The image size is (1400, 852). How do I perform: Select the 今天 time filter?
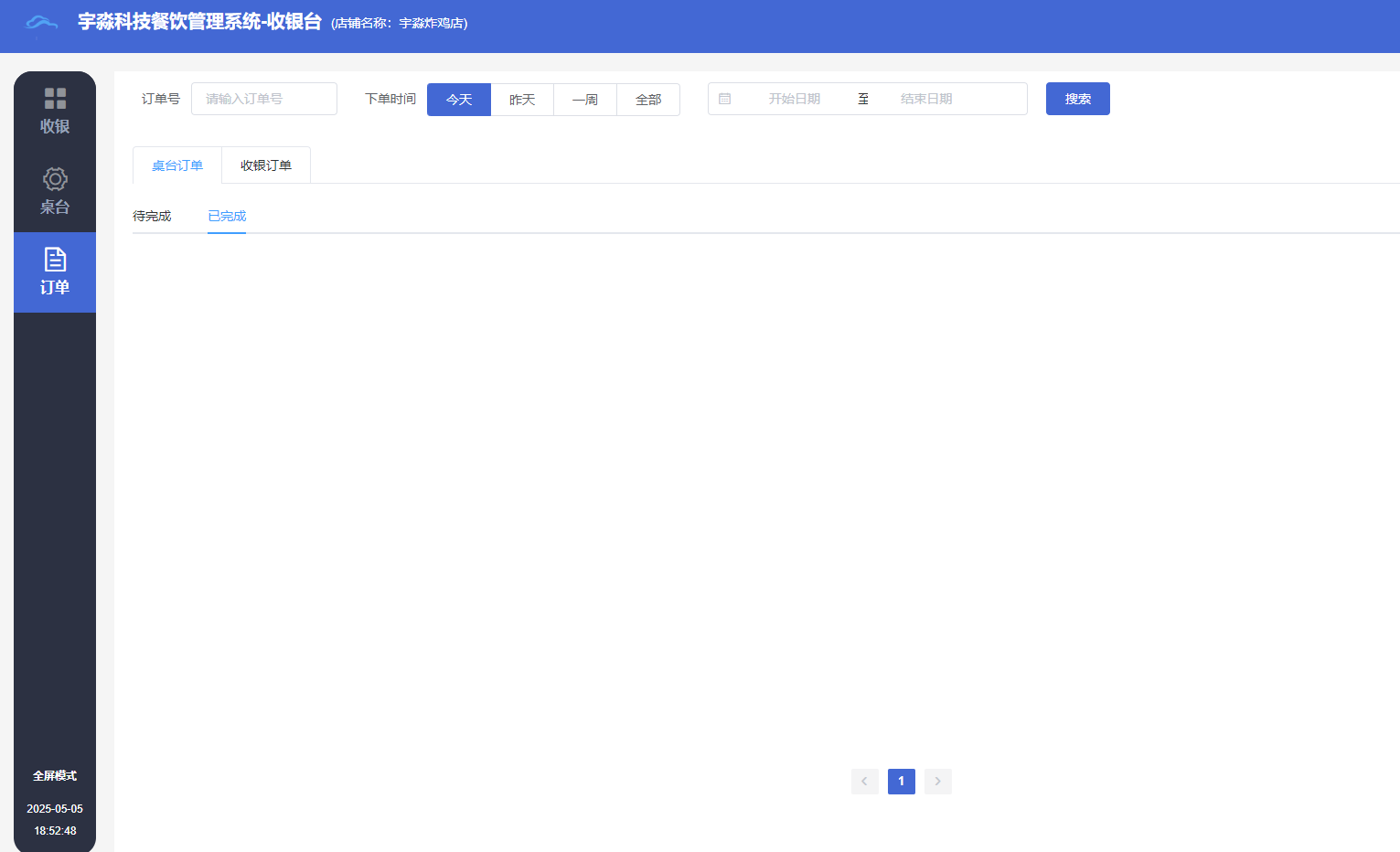(x=459, y=100)
